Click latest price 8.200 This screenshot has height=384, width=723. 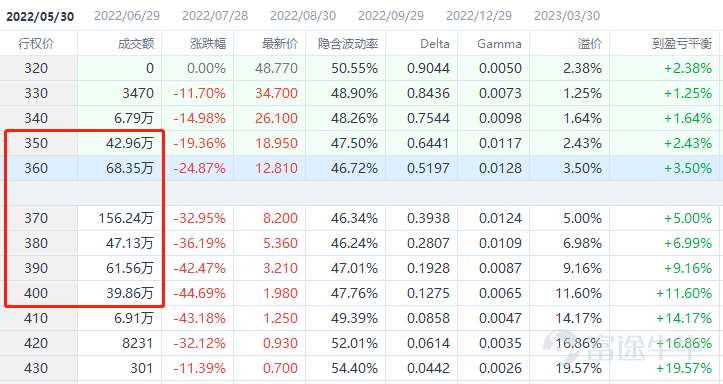click(280, 218)
